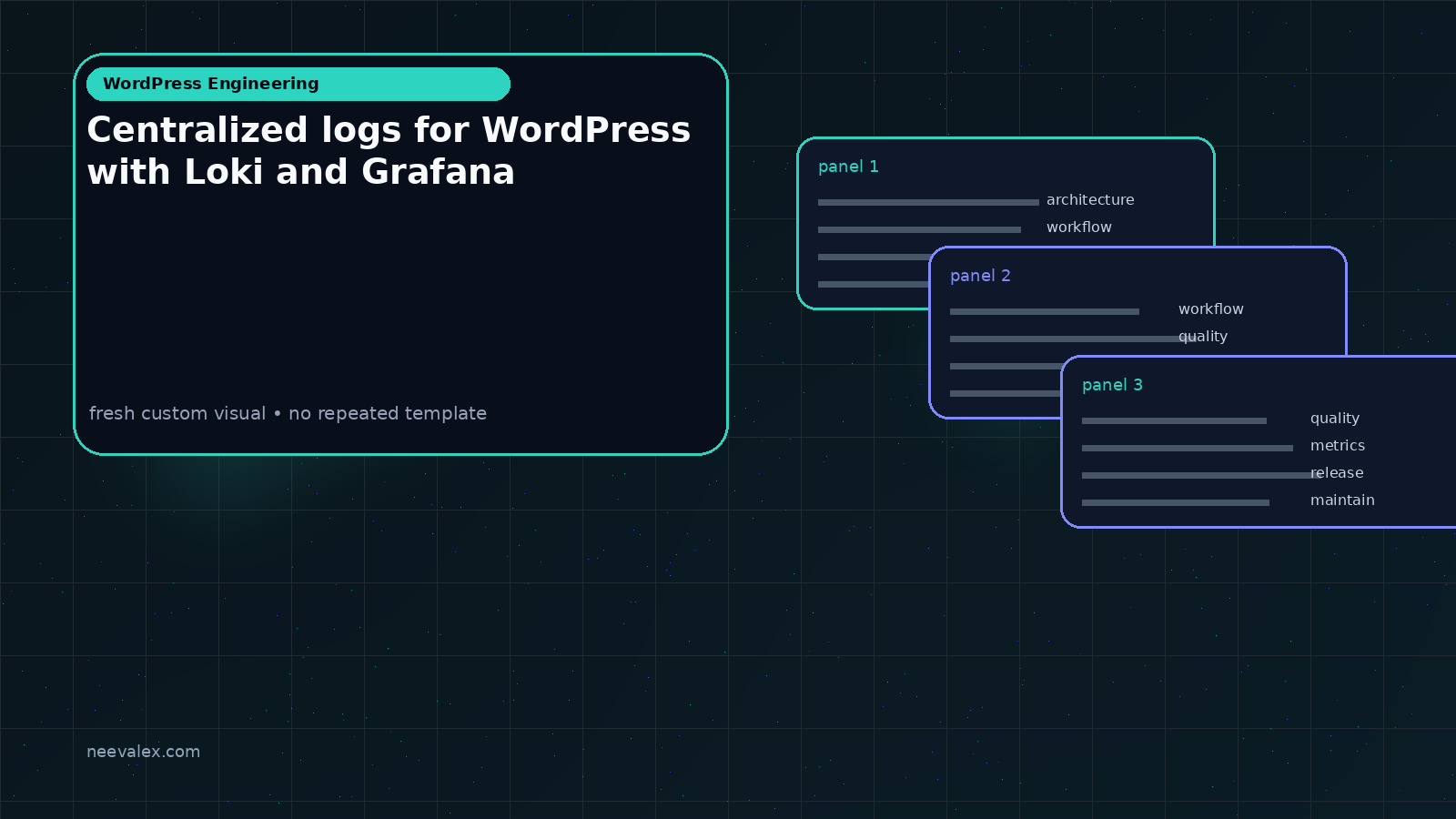Open the neevalex.com link
The height and width of the screenshot is (819, 1456).
pyautogui.click(x=143, y=752)
